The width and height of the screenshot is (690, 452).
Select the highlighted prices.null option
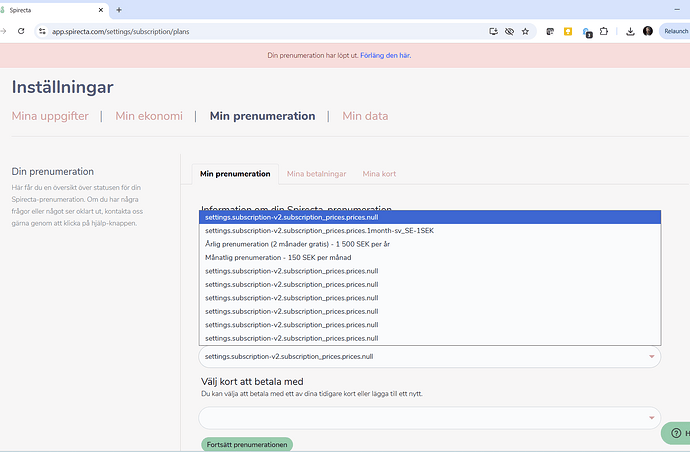coord(430,217)
